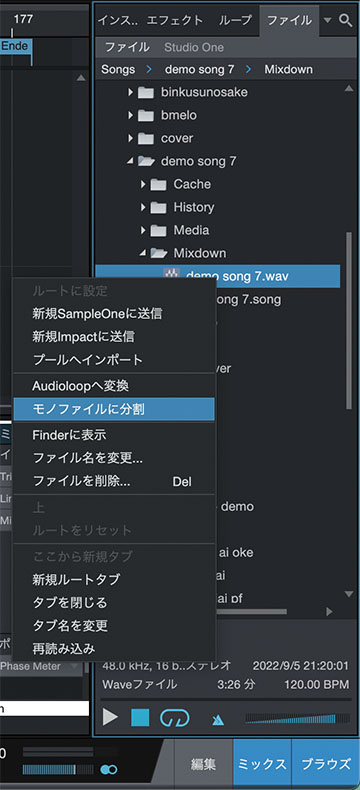
Task: Choose Audioloopへ変換 menu entry
Action: (114, 386)
